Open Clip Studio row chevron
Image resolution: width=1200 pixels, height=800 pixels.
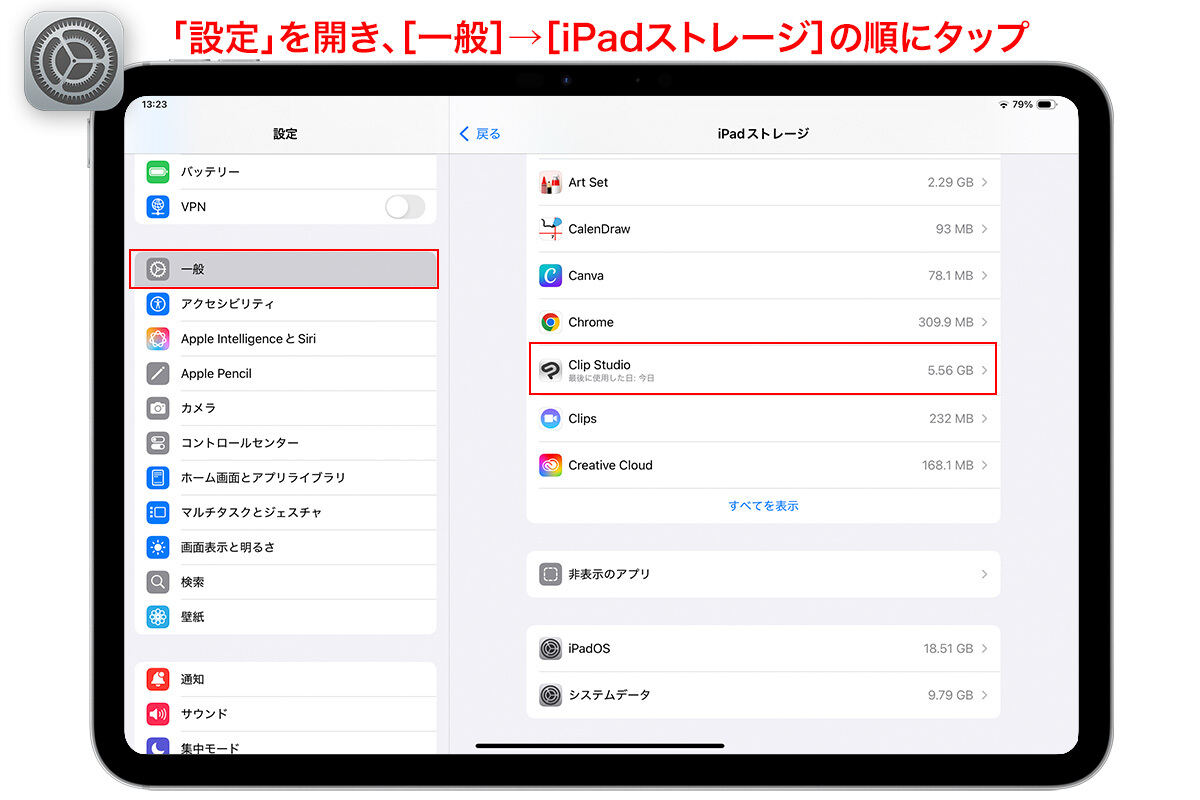[x=985, y=370]
